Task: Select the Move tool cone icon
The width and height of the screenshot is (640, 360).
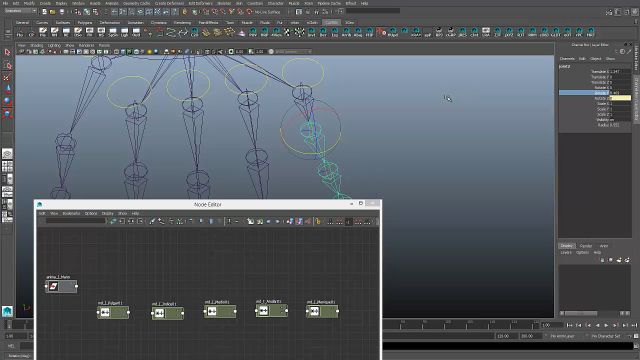Action: tap(8, 89)
